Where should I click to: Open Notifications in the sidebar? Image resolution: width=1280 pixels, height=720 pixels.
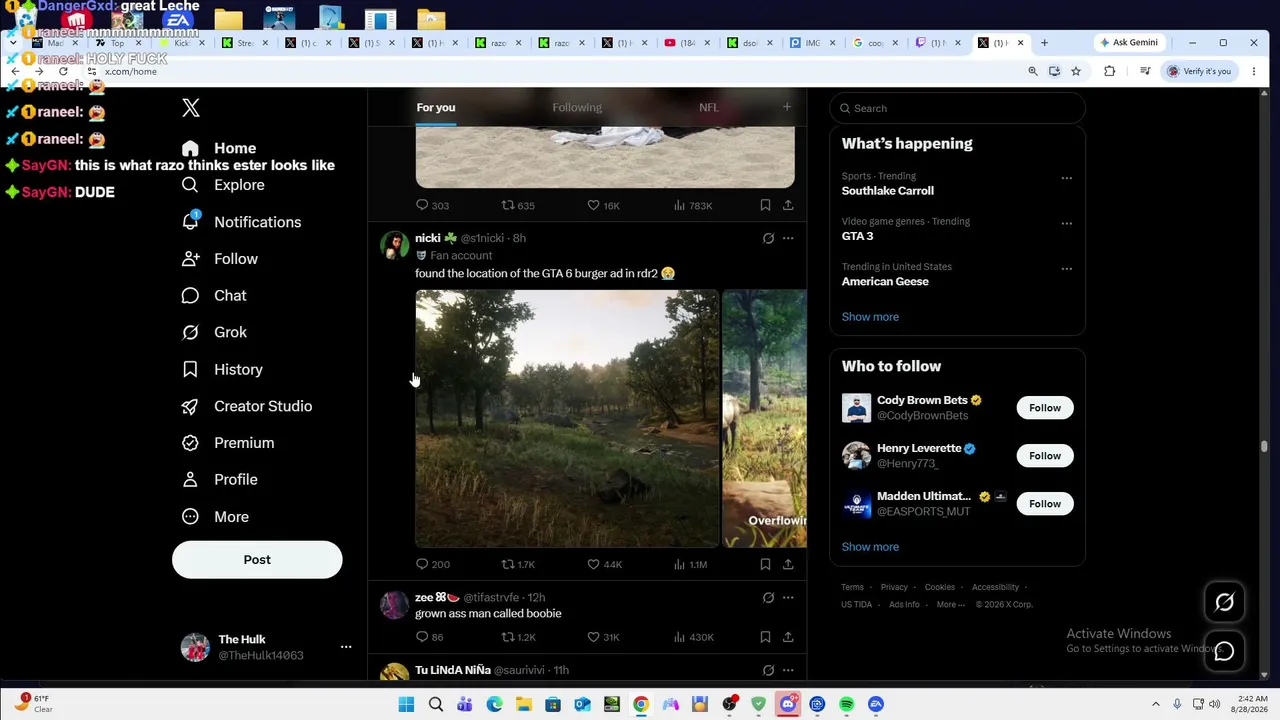(241, 222)
